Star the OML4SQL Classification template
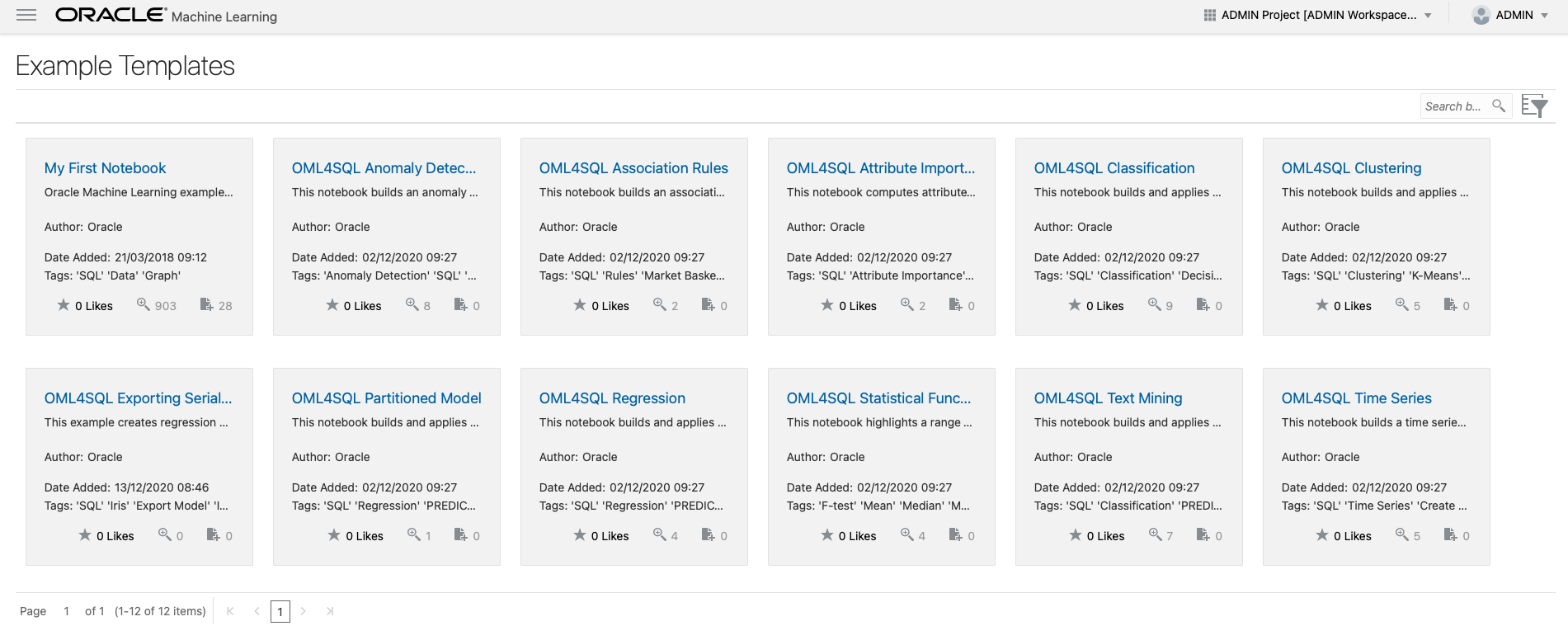Viewport: 1568px width, 640px height. pyautogui.click(x=1075, y=305)
